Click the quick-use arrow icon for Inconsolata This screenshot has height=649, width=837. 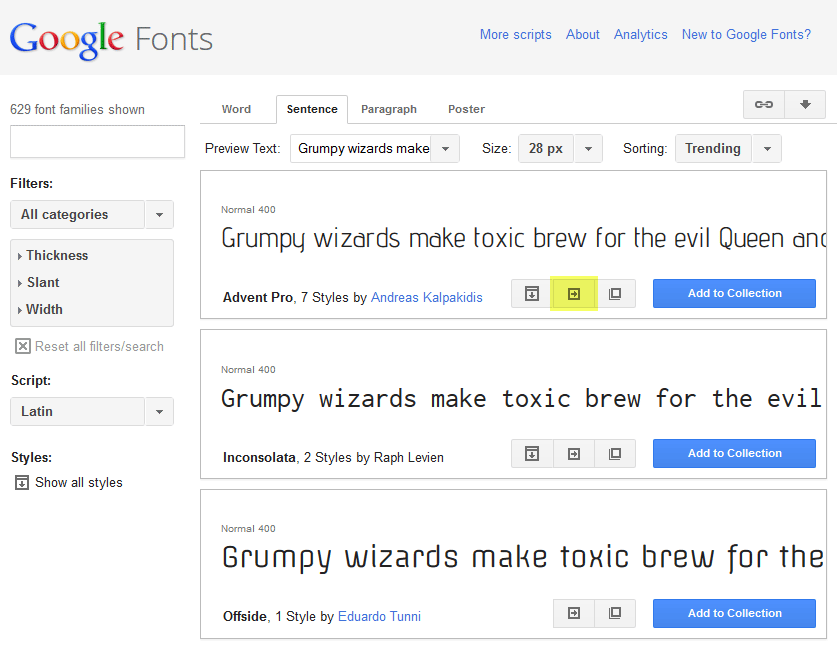coord(574,454)
